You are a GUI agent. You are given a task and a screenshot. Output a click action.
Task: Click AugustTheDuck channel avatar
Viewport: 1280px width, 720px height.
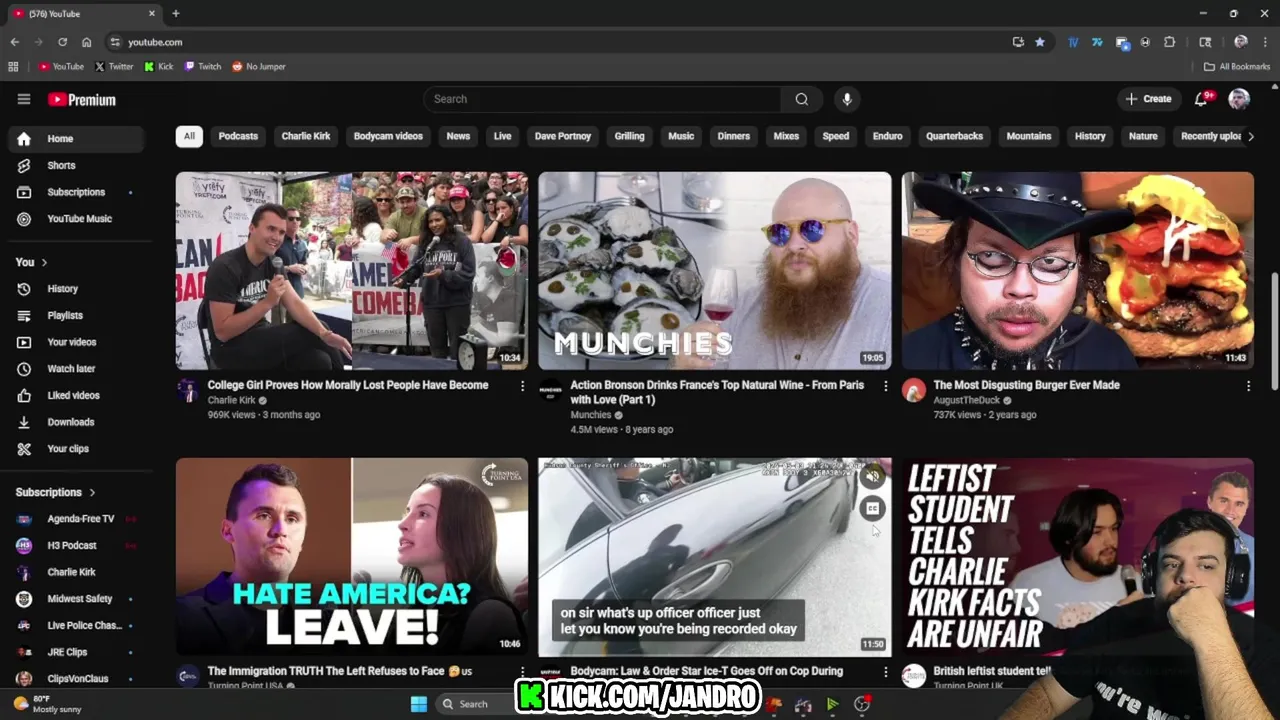[x=914, y=391]
